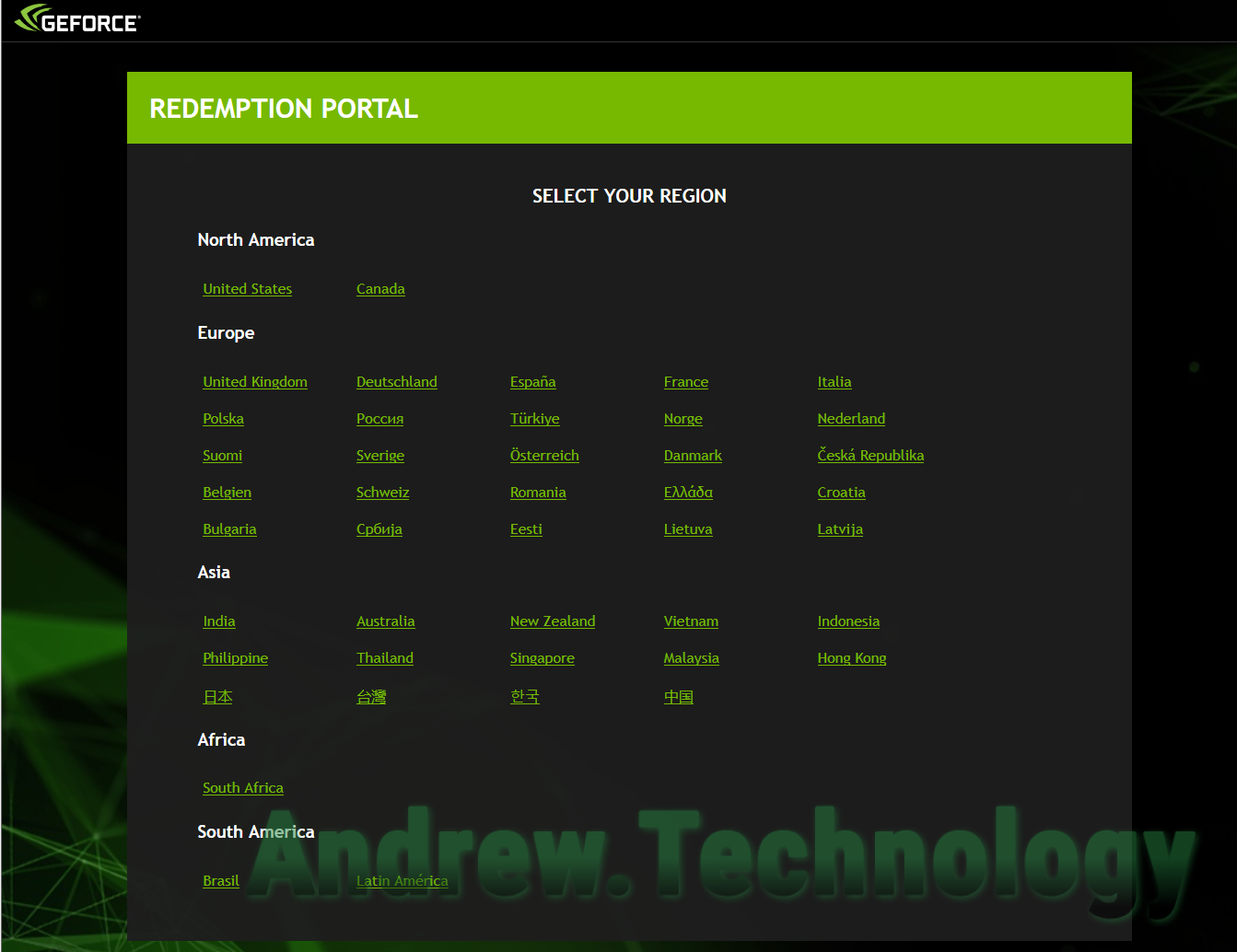
Task: Select Brasil under South America
Action: pyautogui.click(x=221, y=881)
